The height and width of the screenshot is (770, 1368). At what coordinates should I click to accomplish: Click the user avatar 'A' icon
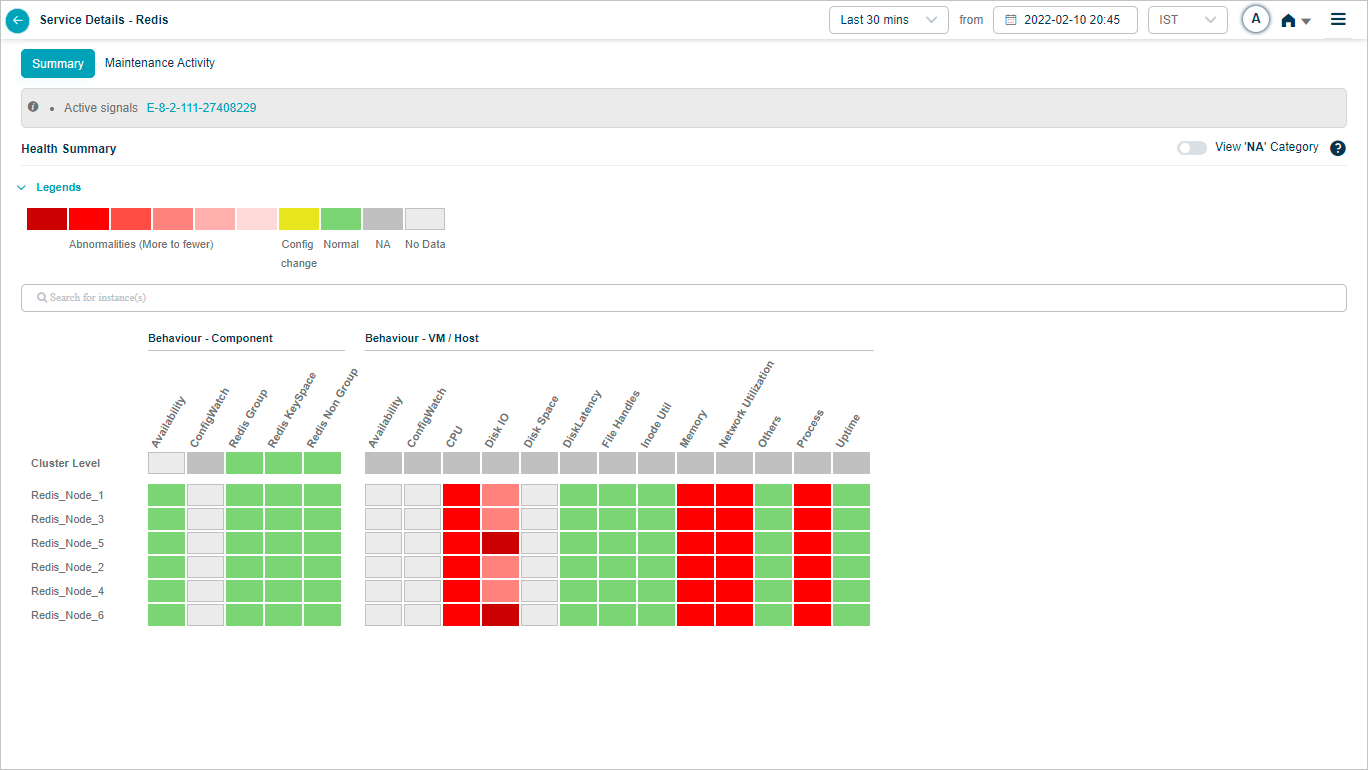tap(1255, 20)
